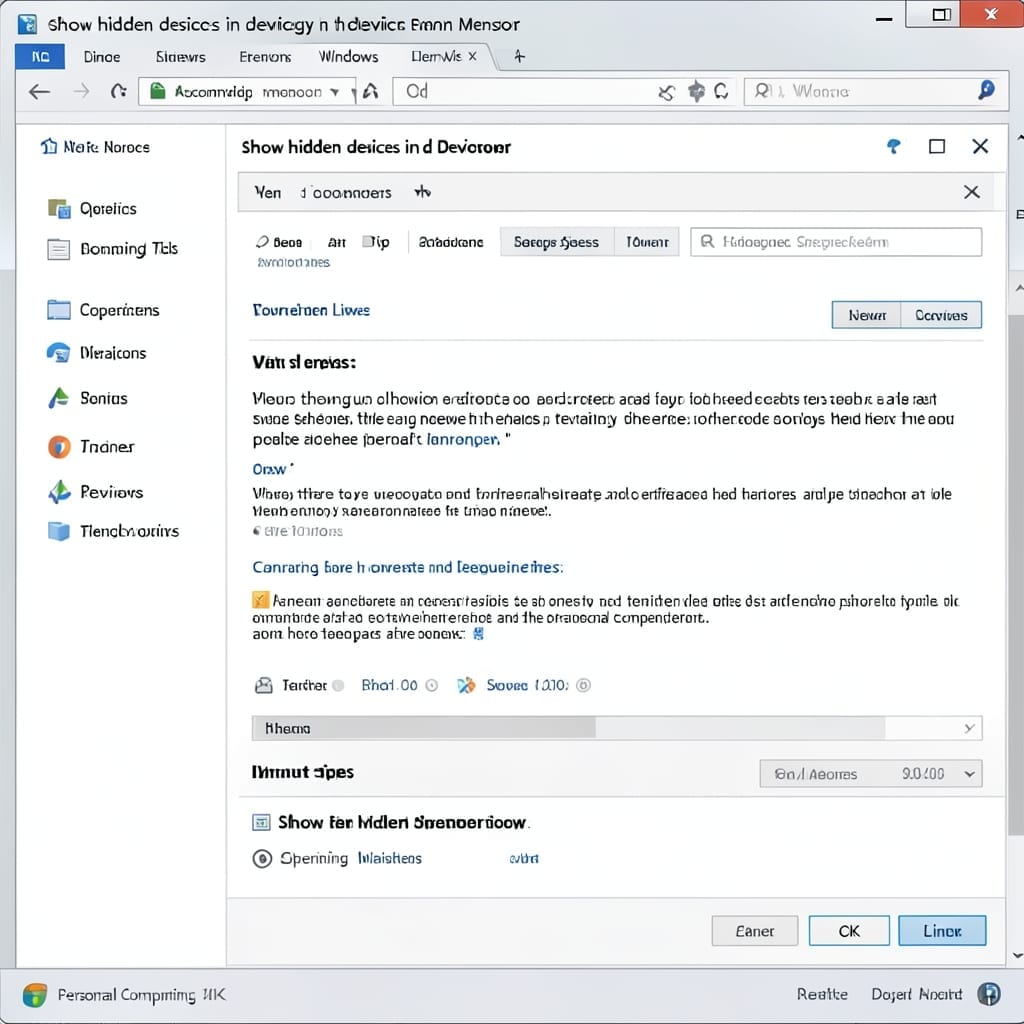
Task: Click the green lock icon in address bar
Action: (157, 91)
